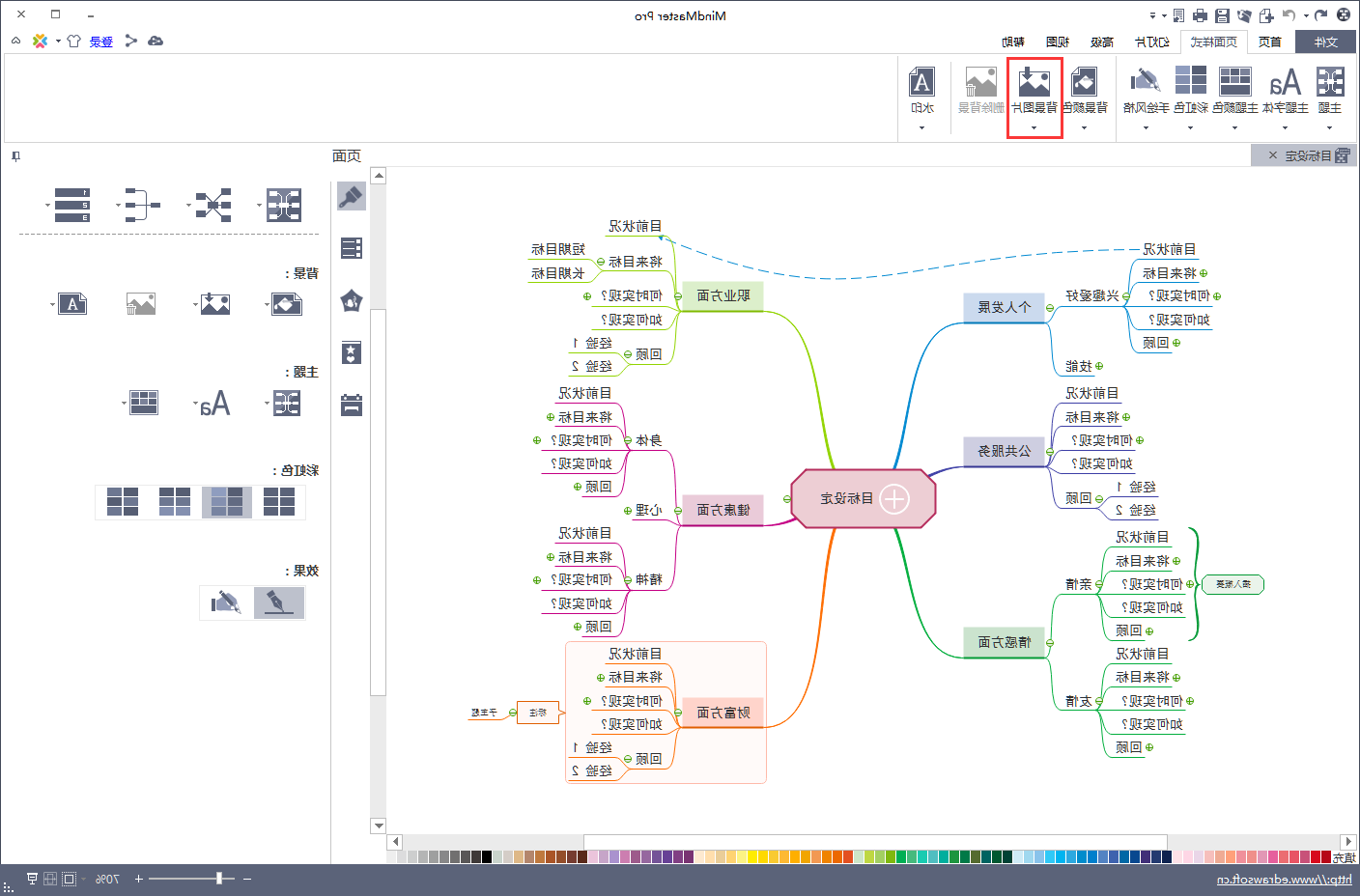
Task: Click the T-shirt skin icon in top bar
Action: [73, 41]
